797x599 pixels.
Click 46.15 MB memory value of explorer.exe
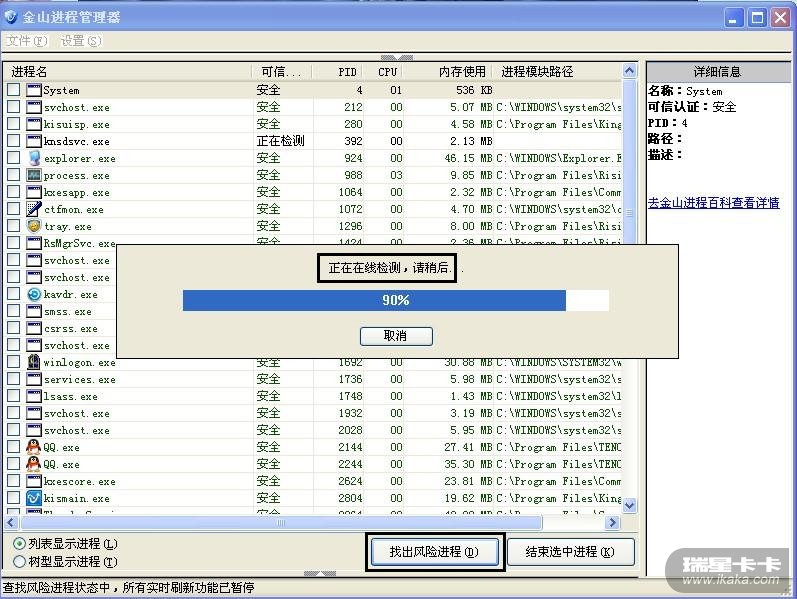click(x=468, y=158)
